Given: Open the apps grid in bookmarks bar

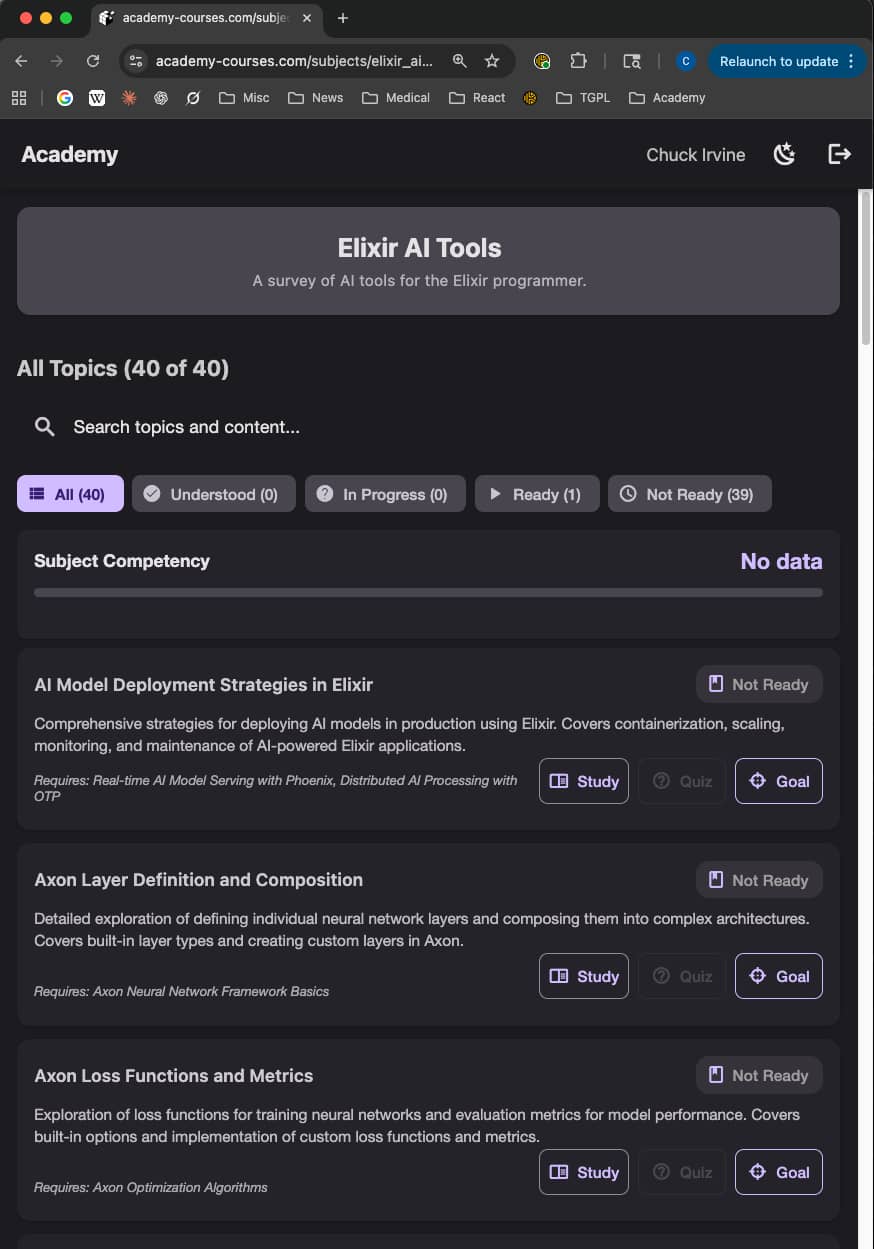Looking at the screenshot, I should point(18,98).
